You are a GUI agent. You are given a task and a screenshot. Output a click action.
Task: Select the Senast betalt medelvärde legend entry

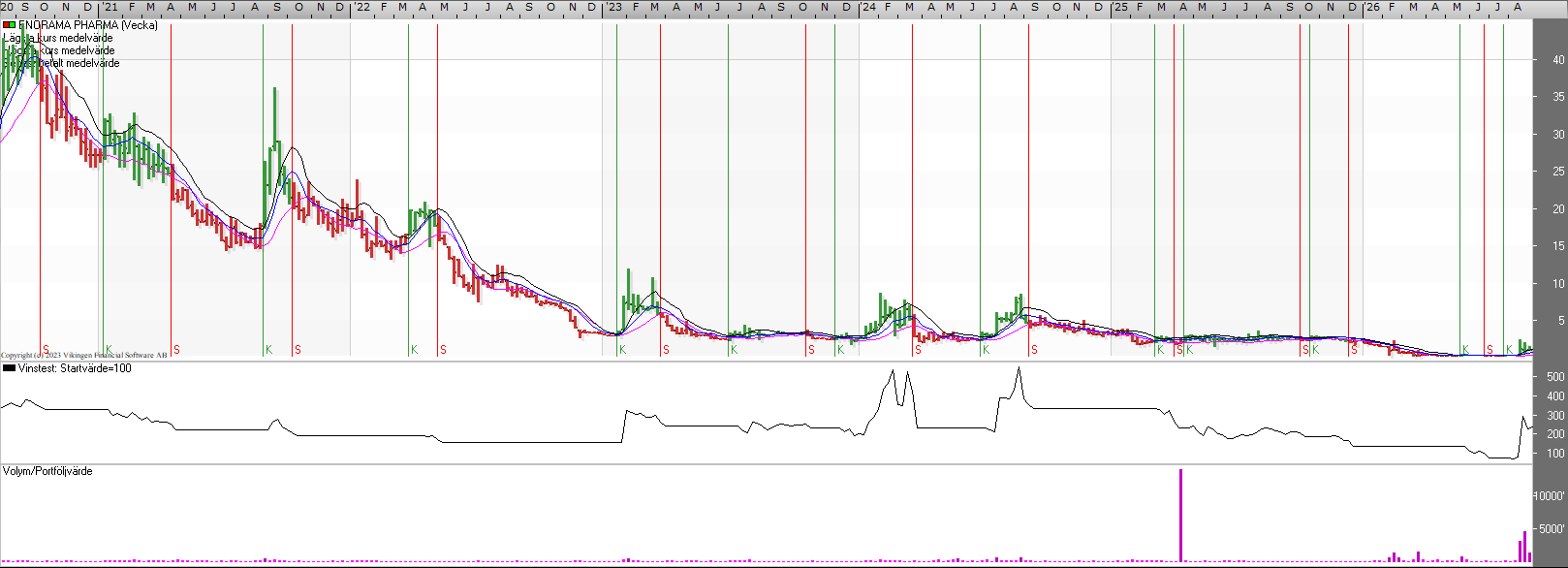62,63
